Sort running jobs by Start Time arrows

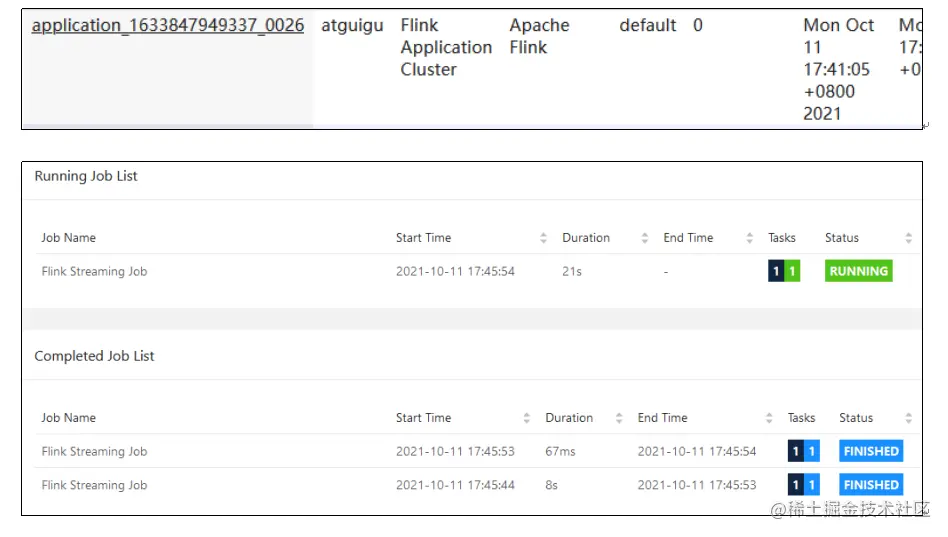(543, 238)
